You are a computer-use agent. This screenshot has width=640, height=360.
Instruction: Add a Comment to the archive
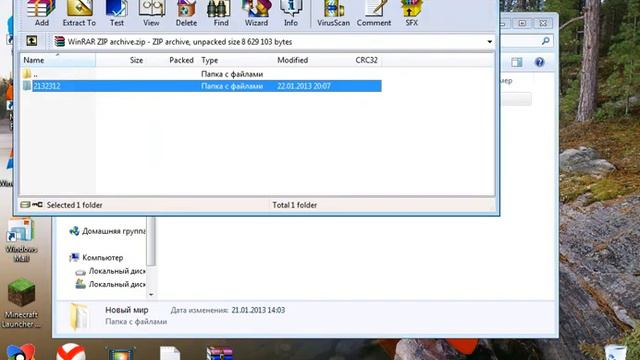click(373, 14)
